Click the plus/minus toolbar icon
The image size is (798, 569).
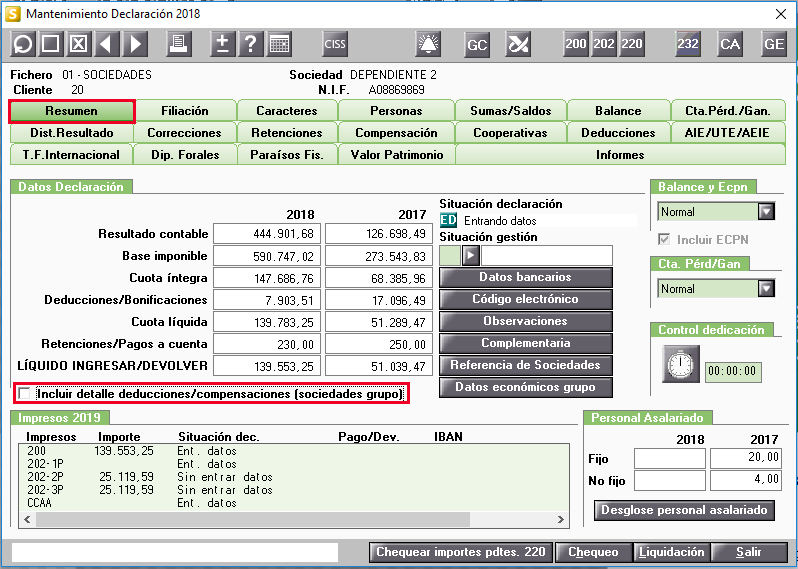point(222,44)
